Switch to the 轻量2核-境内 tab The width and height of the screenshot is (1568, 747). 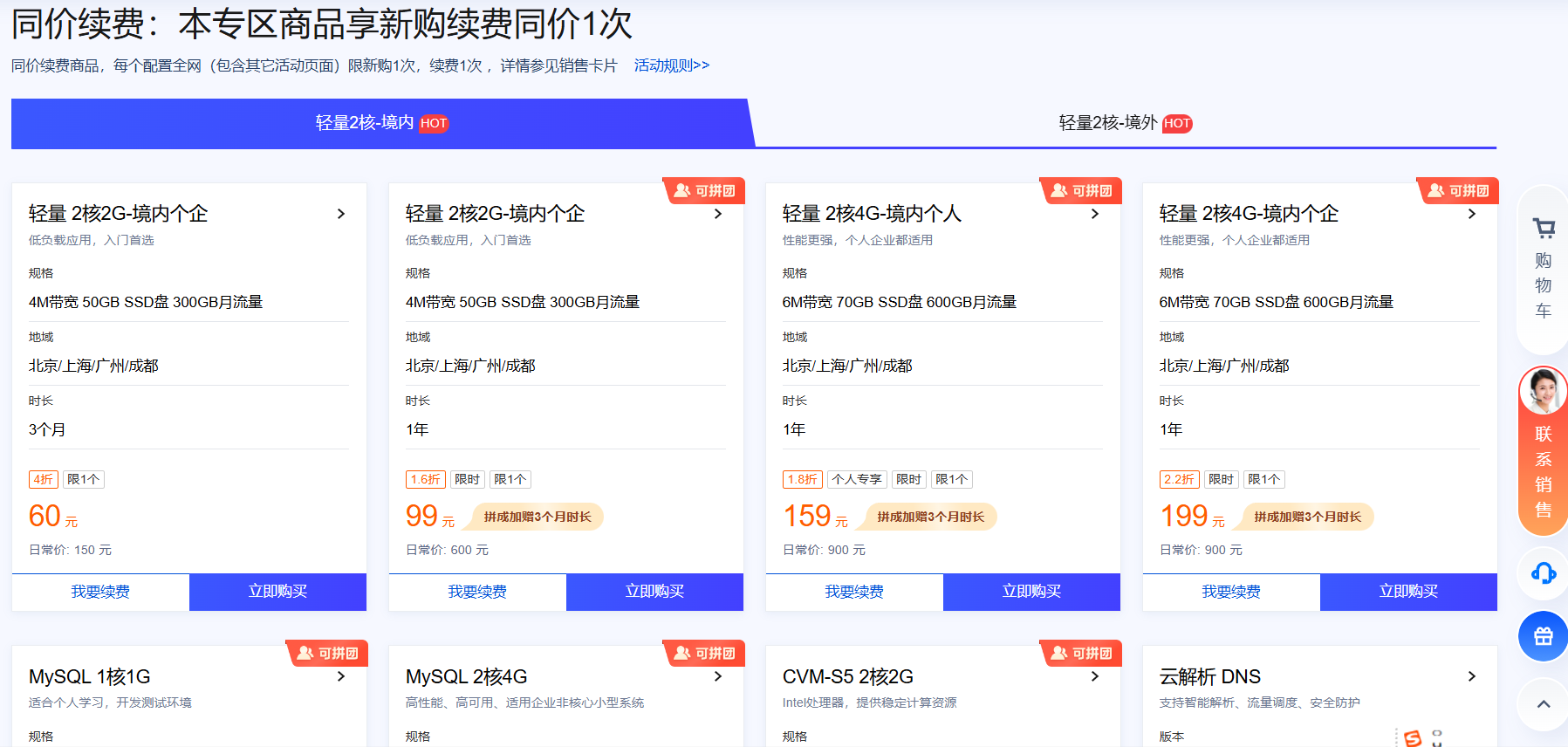coord(382,123)
